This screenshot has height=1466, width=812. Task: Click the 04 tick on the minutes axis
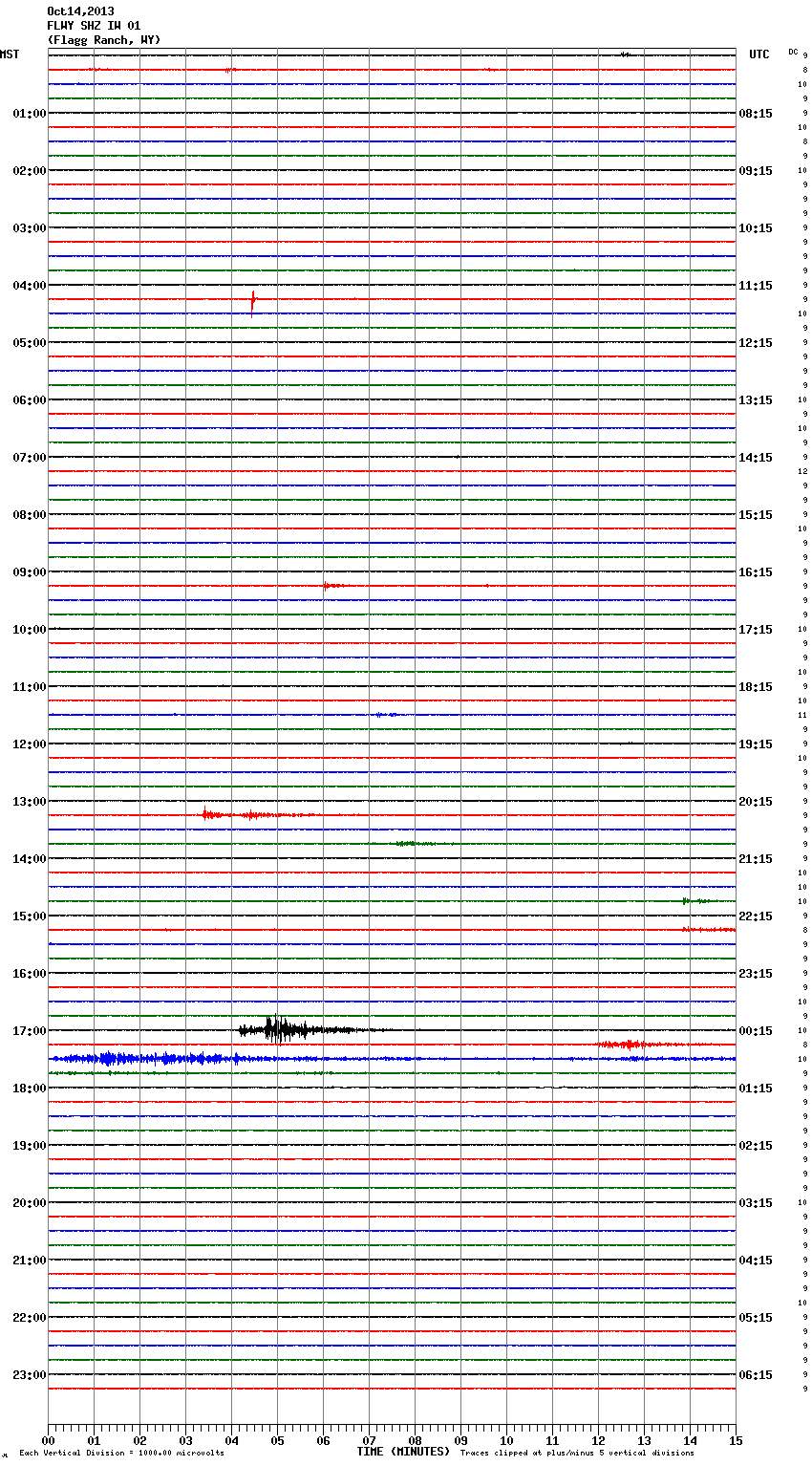(231, 1441)
